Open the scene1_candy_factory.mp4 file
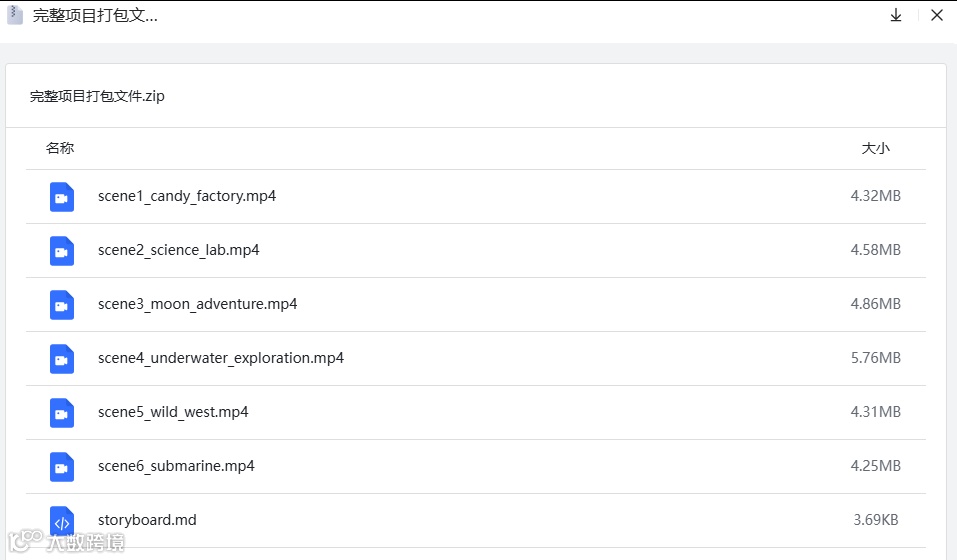The image size is (957, 560). [x=187, y=196]
